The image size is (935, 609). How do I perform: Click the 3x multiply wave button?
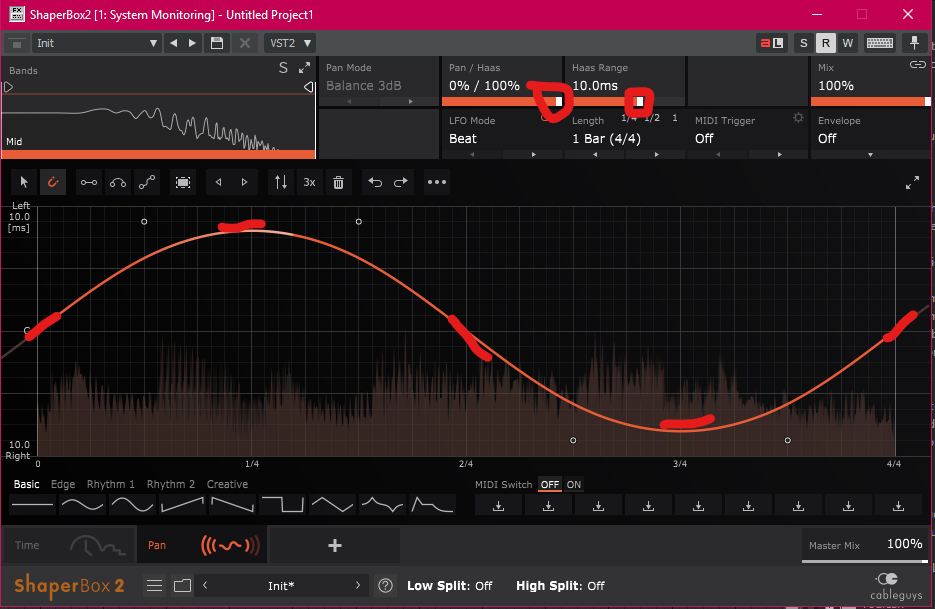click(309, 183)
